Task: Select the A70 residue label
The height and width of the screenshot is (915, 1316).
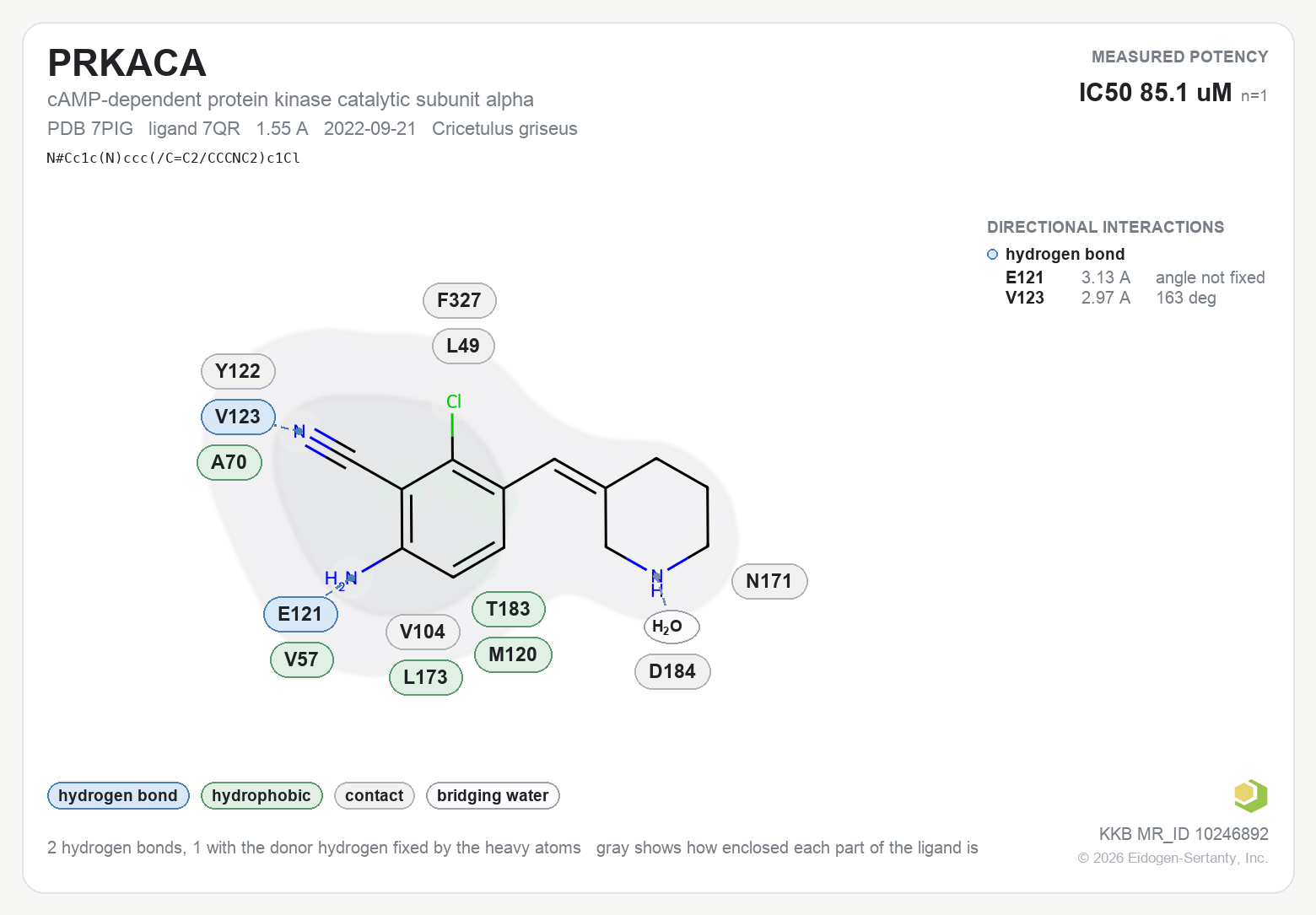Action: [229, 462]
